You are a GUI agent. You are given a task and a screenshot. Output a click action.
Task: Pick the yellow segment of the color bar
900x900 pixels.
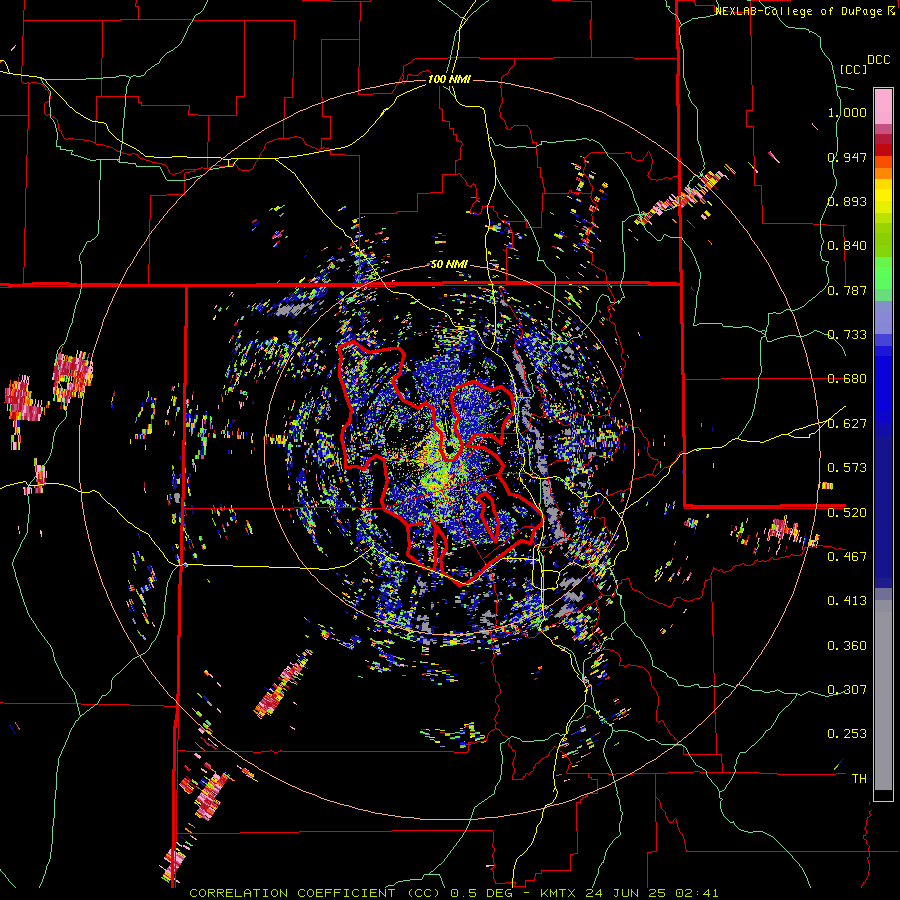coord(883,196)
